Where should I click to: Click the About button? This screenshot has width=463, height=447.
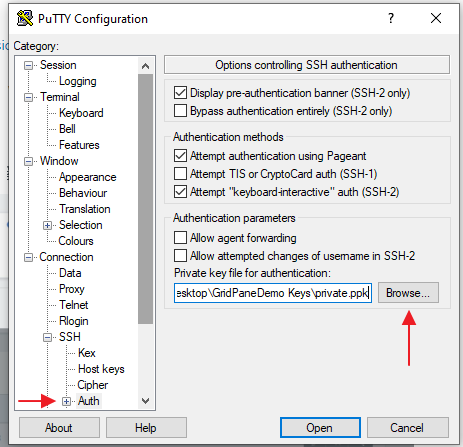coord(59,428)
